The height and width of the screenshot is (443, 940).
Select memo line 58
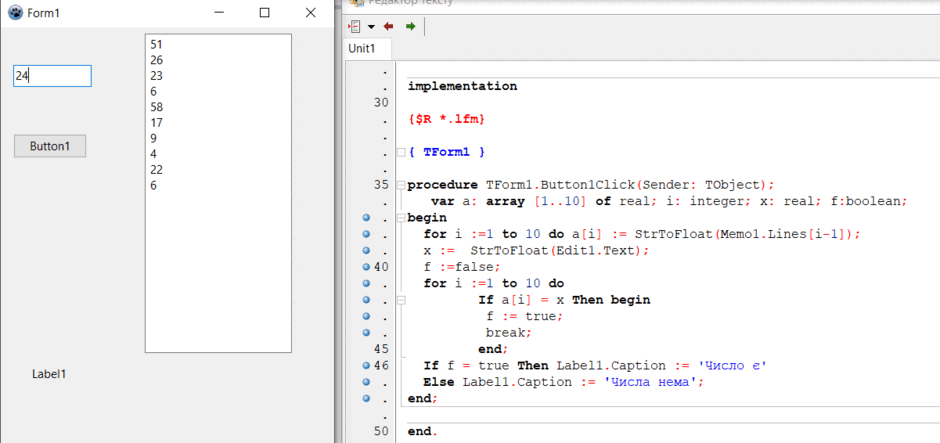coord(156,107)
